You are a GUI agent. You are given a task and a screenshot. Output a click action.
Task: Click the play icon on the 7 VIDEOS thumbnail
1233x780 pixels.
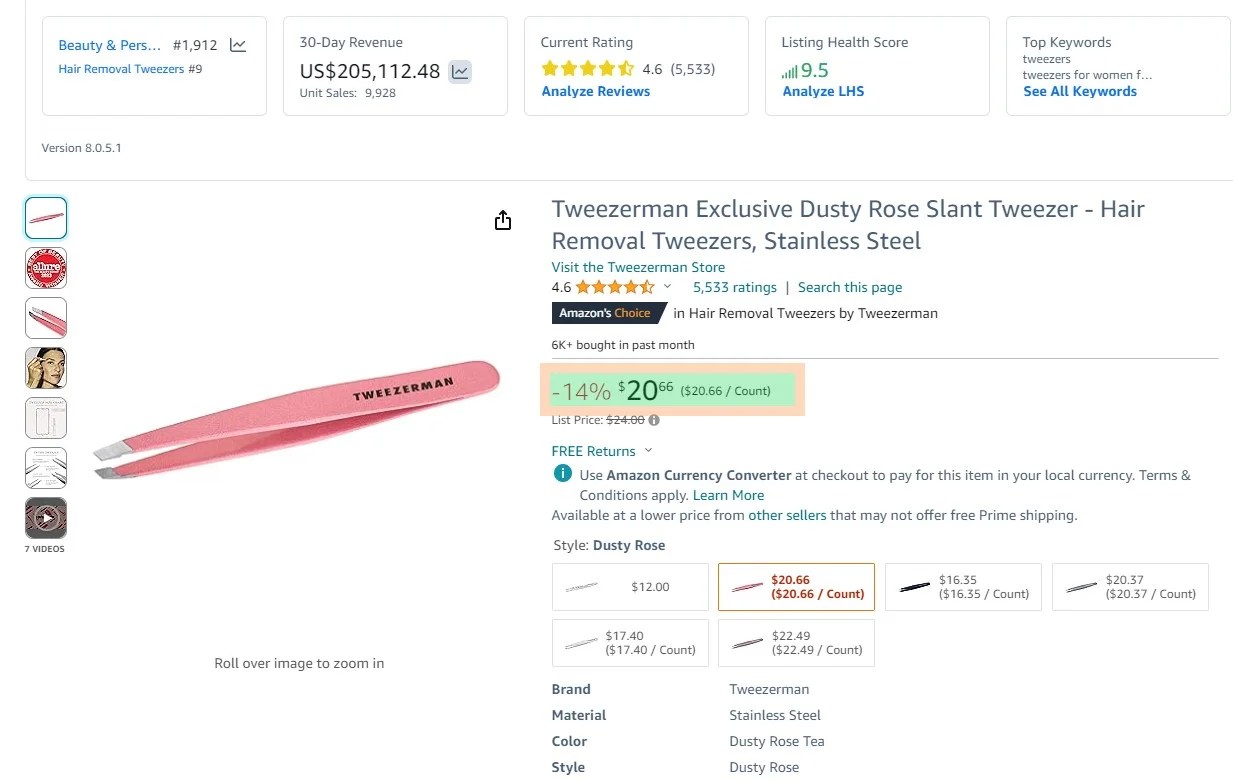tap(45, 518)
